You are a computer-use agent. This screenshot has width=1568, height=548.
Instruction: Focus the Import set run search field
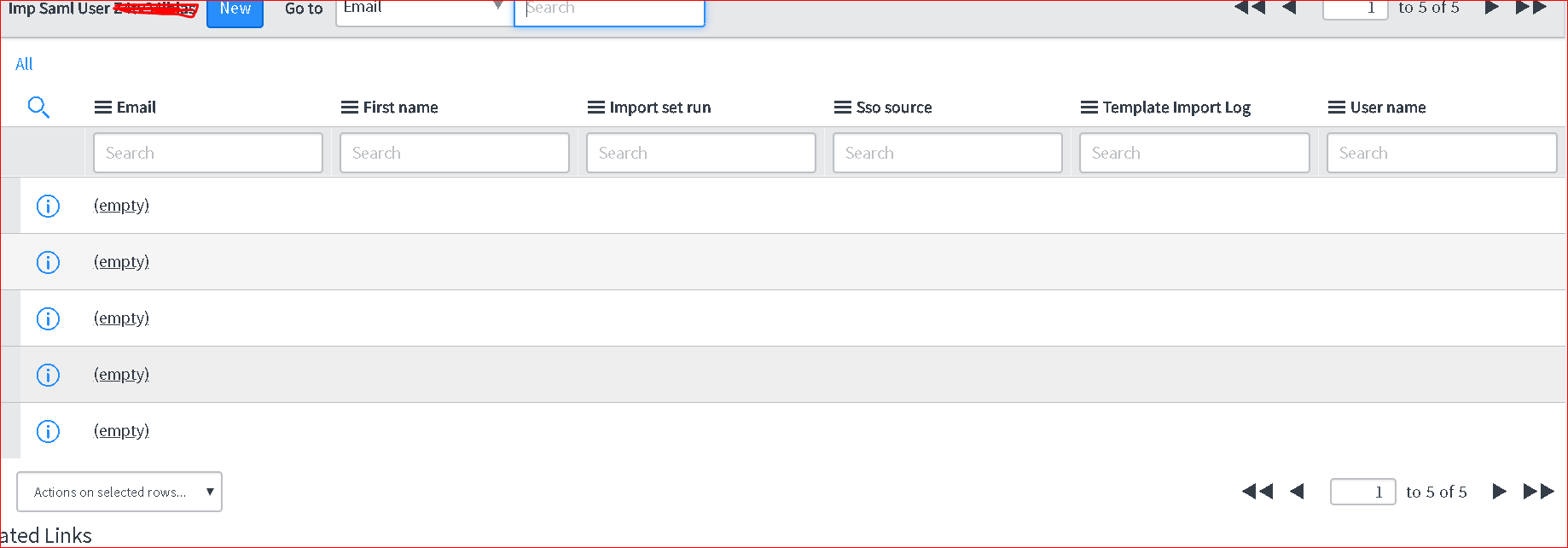pyautogui.click(x=701, y=153)
